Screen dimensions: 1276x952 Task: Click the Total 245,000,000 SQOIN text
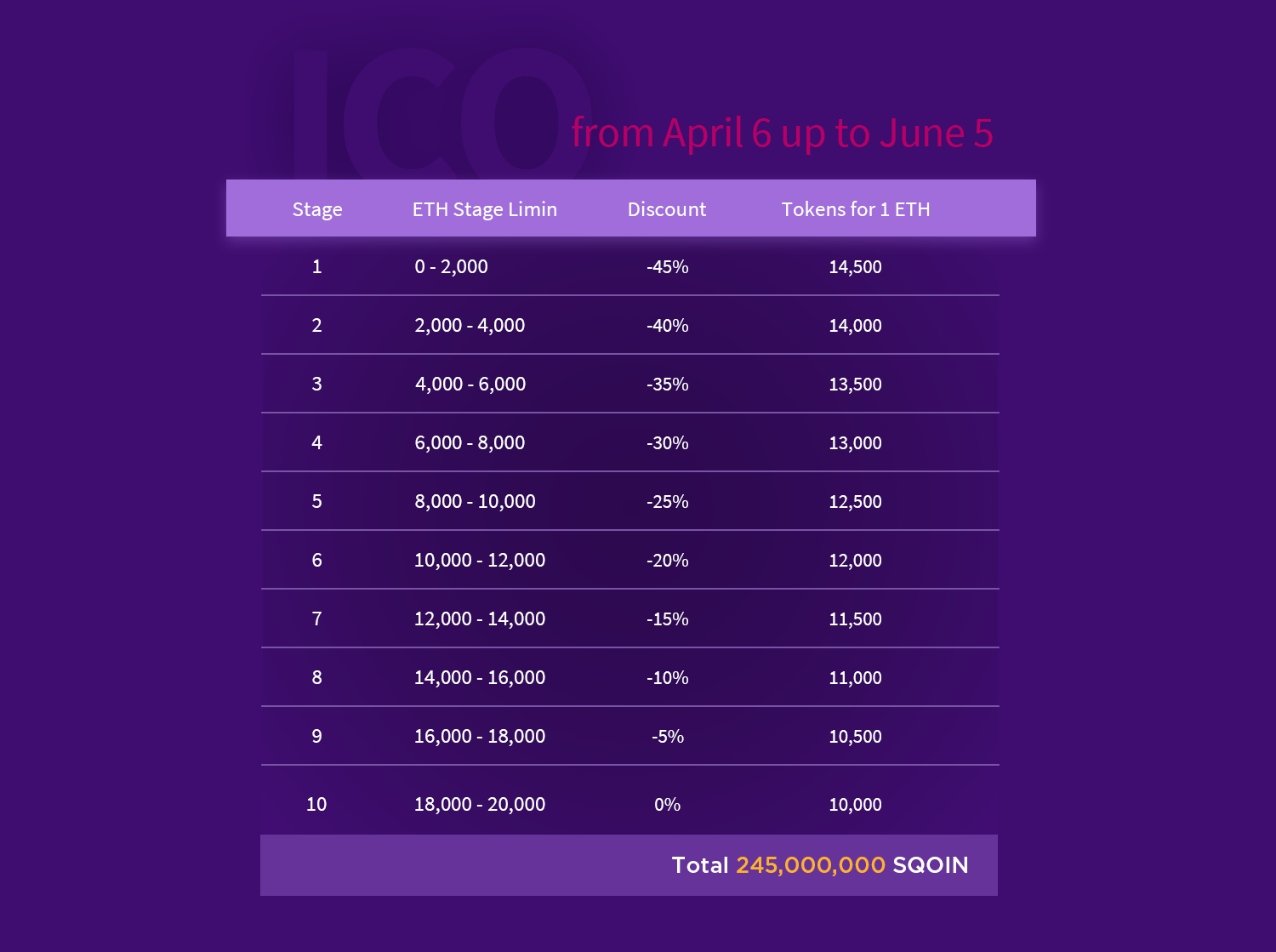[820, 865]
